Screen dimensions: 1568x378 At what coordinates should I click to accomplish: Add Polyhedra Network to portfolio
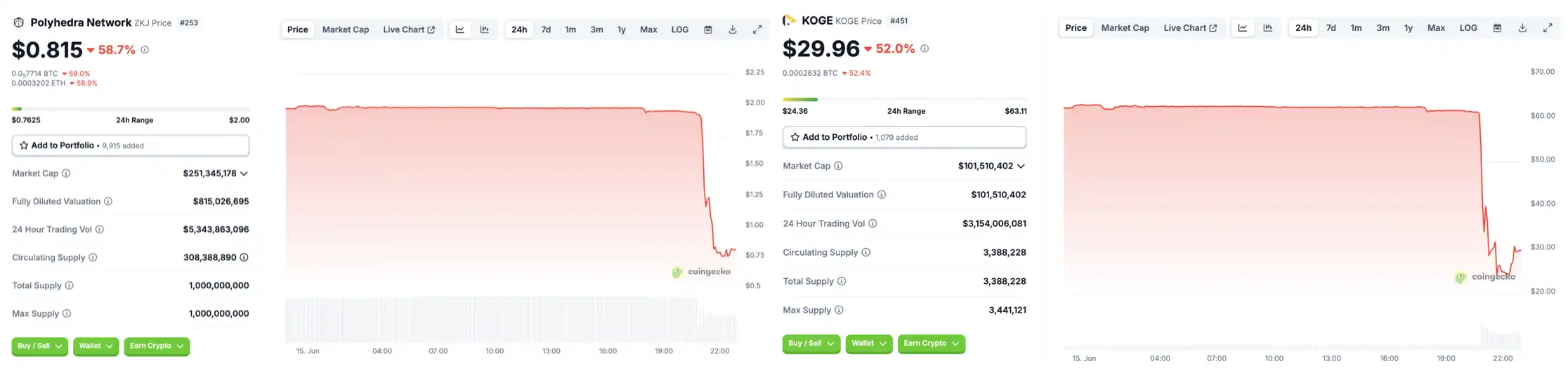coord(130,145)
